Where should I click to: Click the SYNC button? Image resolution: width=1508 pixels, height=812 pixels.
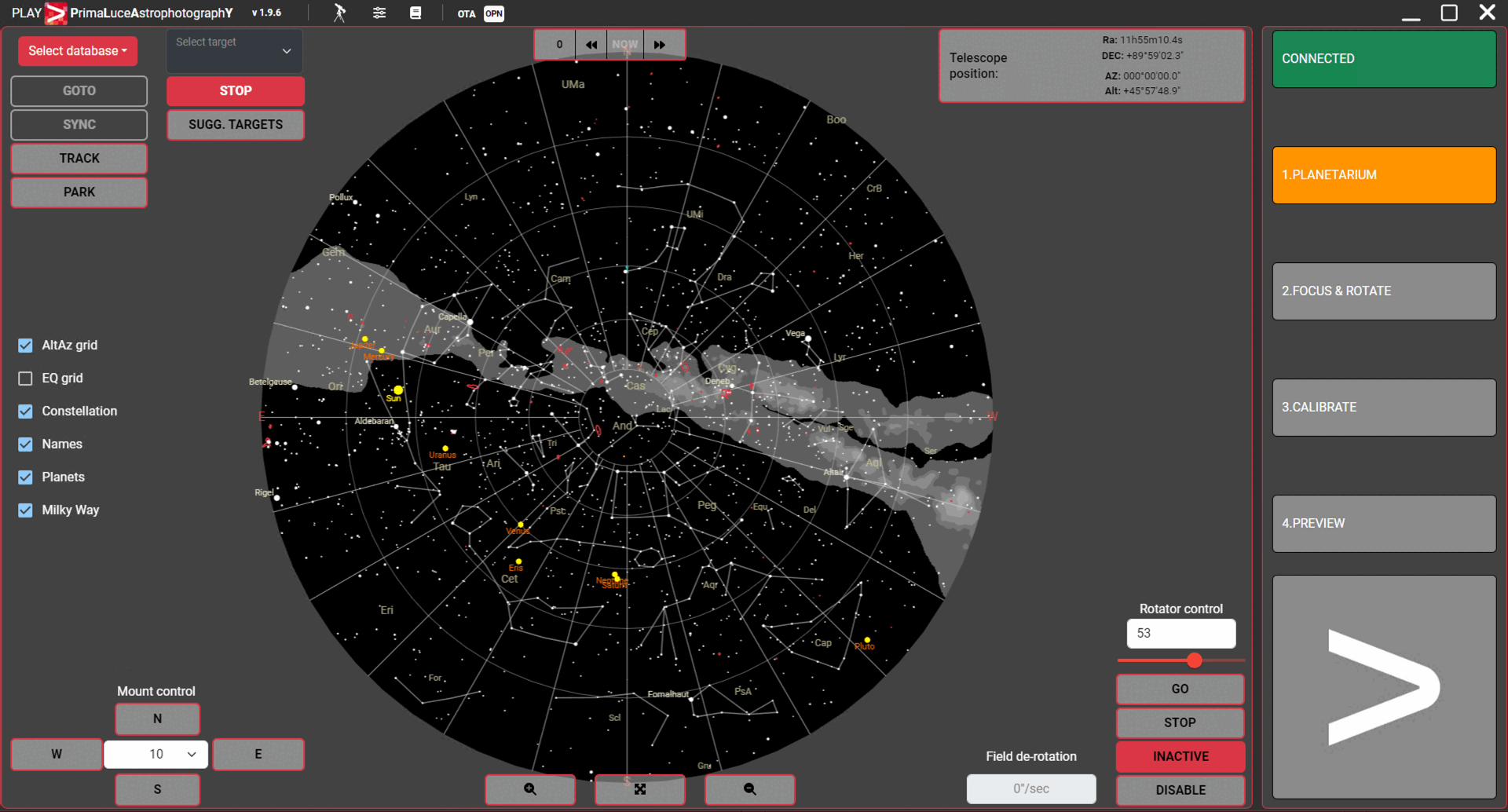click(79, 125)
